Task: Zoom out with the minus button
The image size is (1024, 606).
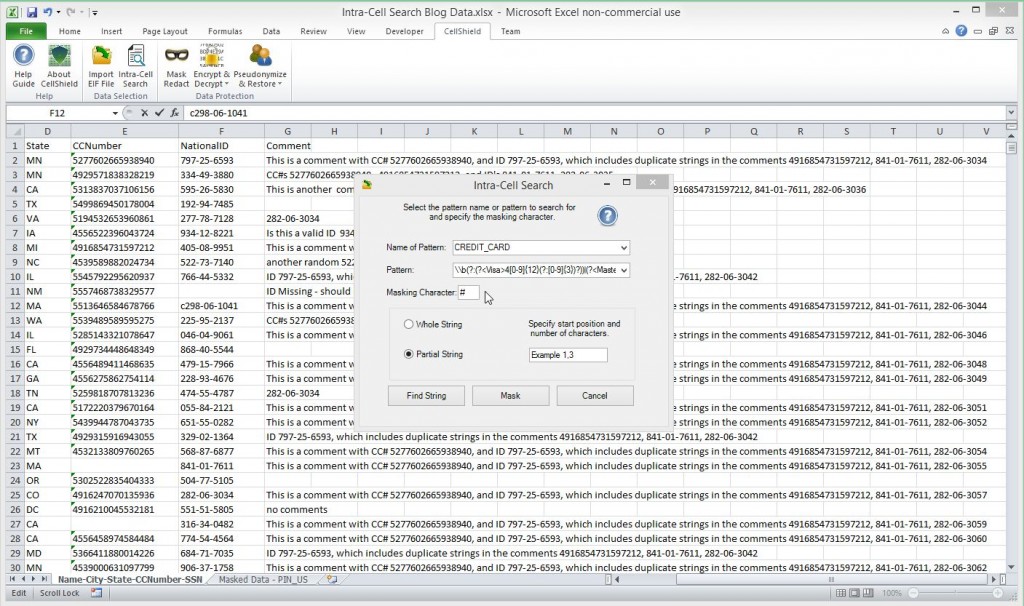Action: (x=914, y=593)
